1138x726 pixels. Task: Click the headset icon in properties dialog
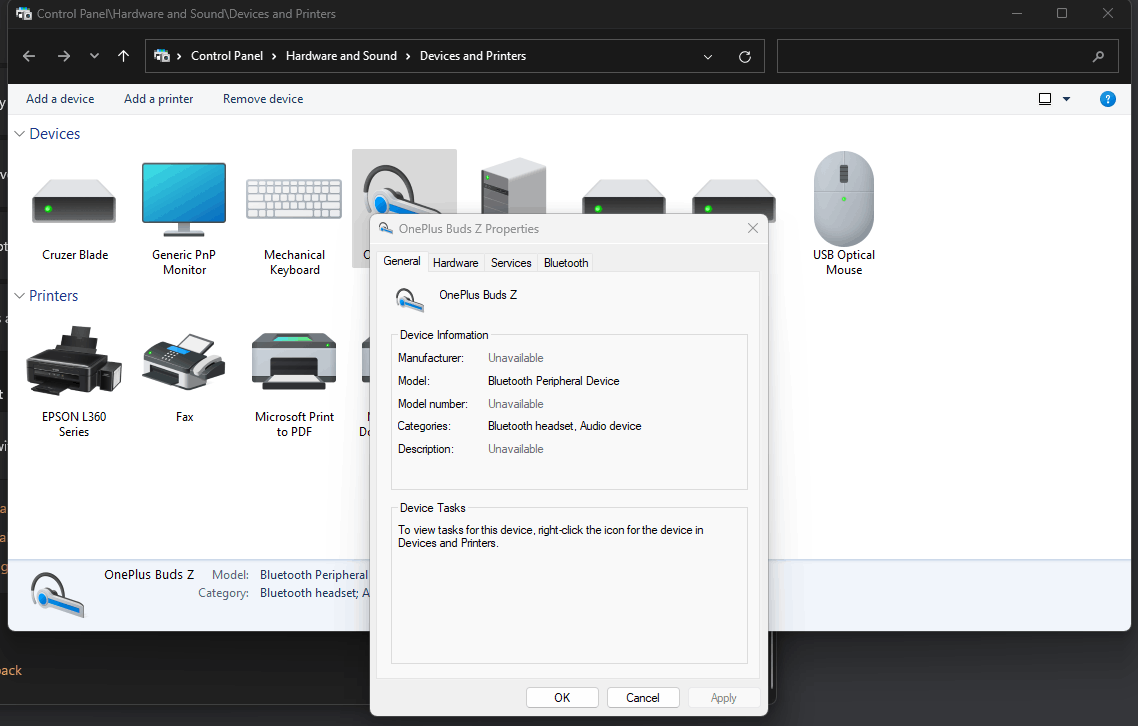pyautogui.click(x=409, y=299)
